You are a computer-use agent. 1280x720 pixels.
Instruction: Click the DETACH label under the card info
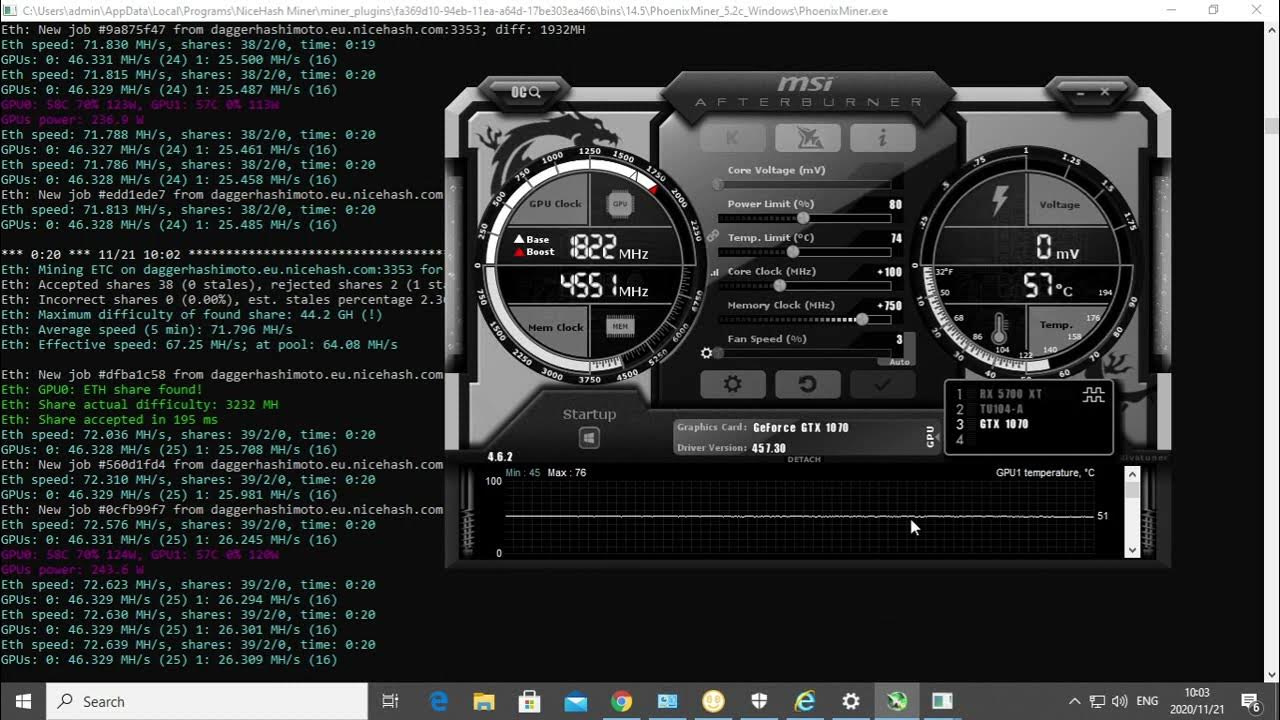tap(804, 460)
